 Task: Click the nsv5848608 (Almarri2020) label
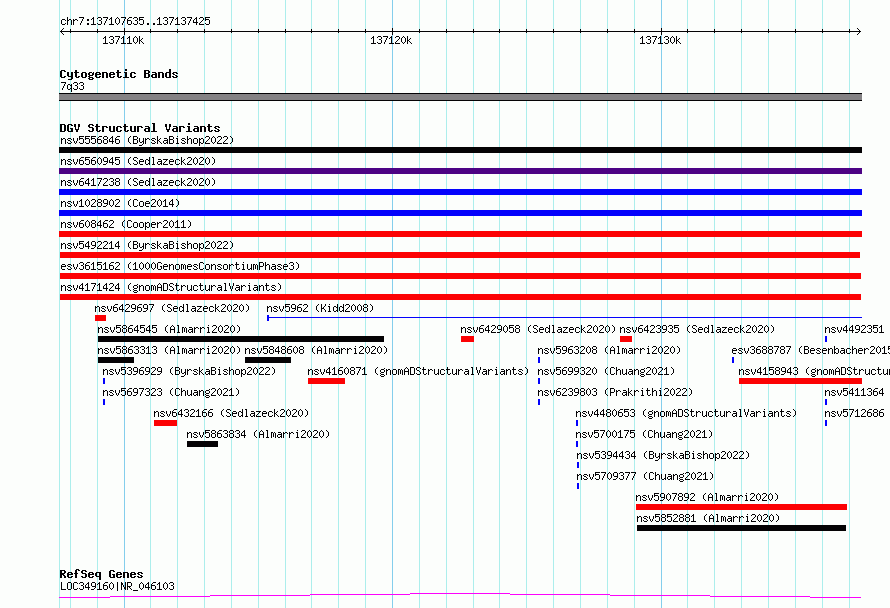tap(316, 350)
